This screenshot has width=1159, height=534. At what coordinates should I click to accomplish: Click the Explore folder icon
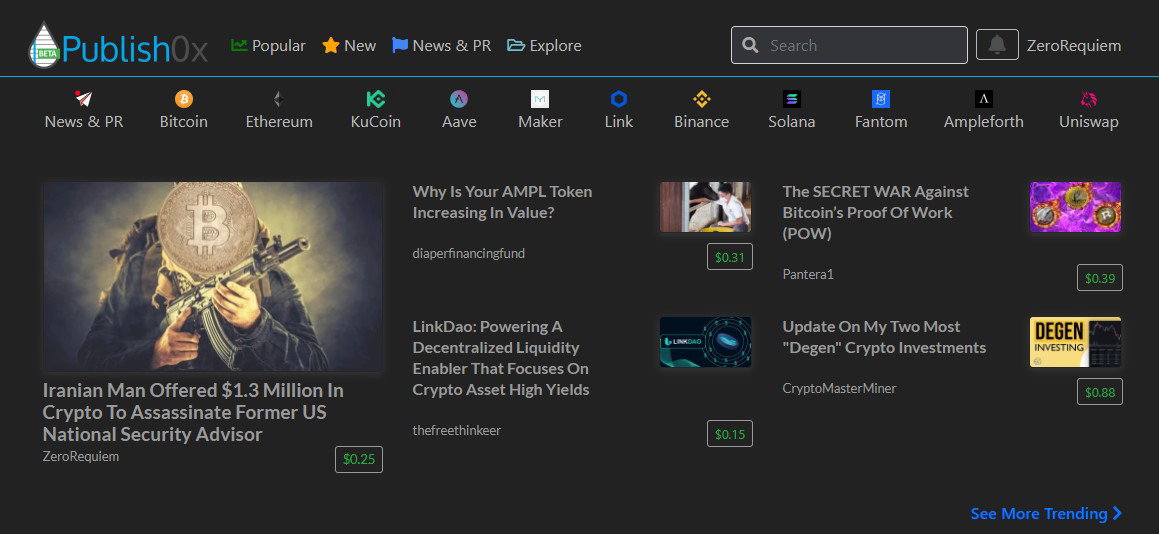click(516, 46)
